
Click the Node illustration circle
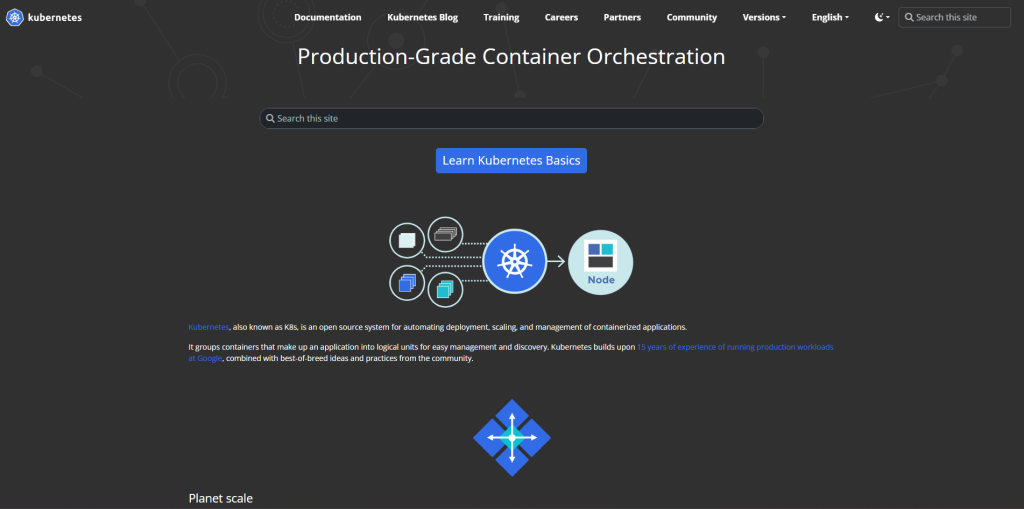601,262
